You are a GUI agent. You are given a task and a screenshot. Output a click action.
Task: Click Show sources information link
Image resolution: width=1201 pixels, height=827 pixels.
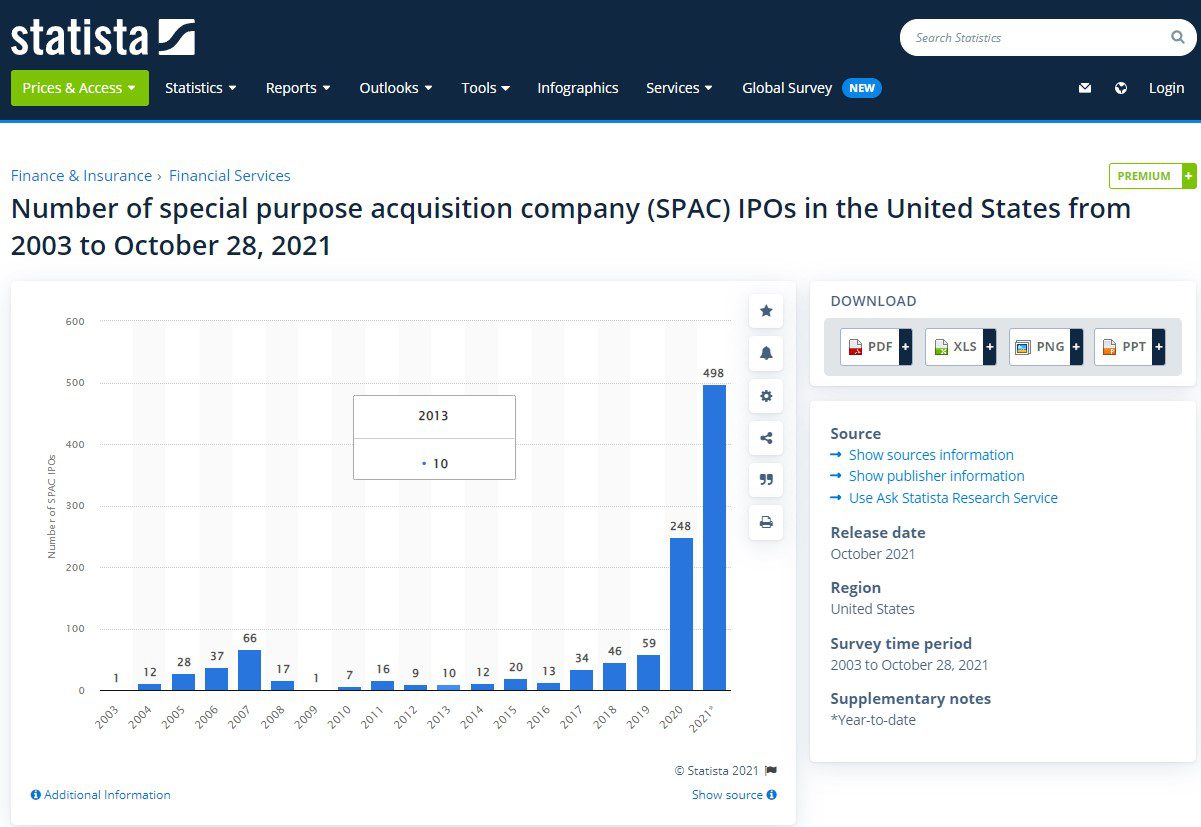[x=931, y=455]
